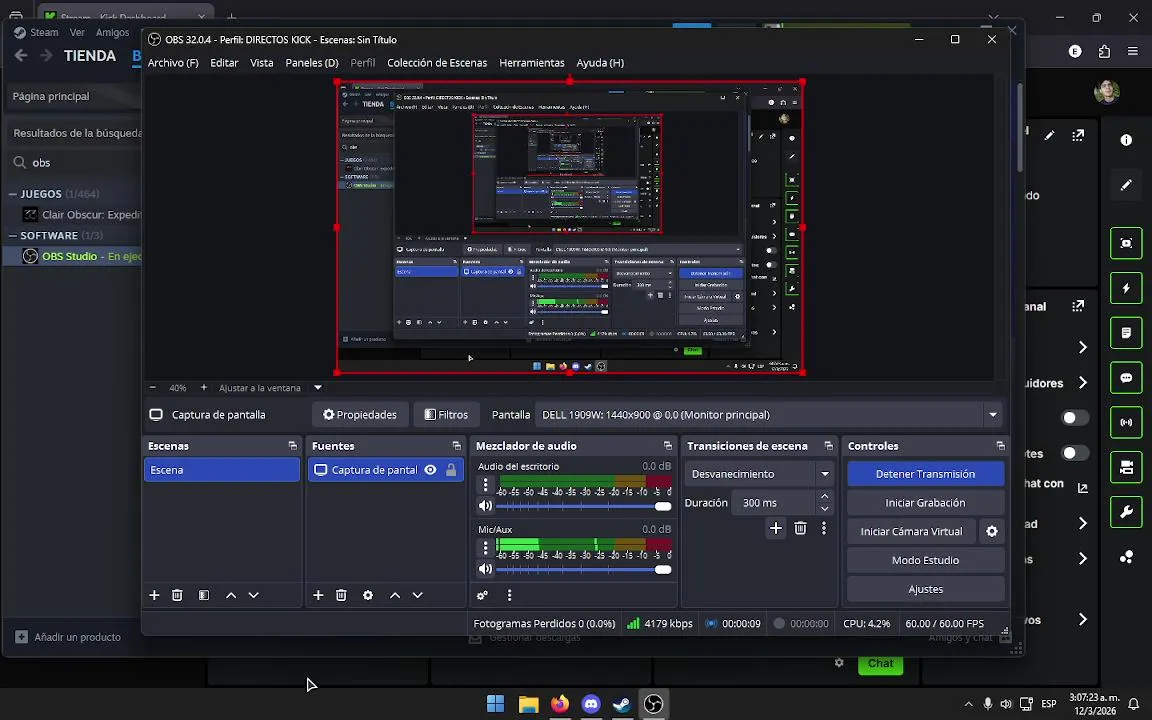Screen dimensions: 1152x720
Task: Collapse the JUEGOS category in Steam
Action: (x=12, y=194)
